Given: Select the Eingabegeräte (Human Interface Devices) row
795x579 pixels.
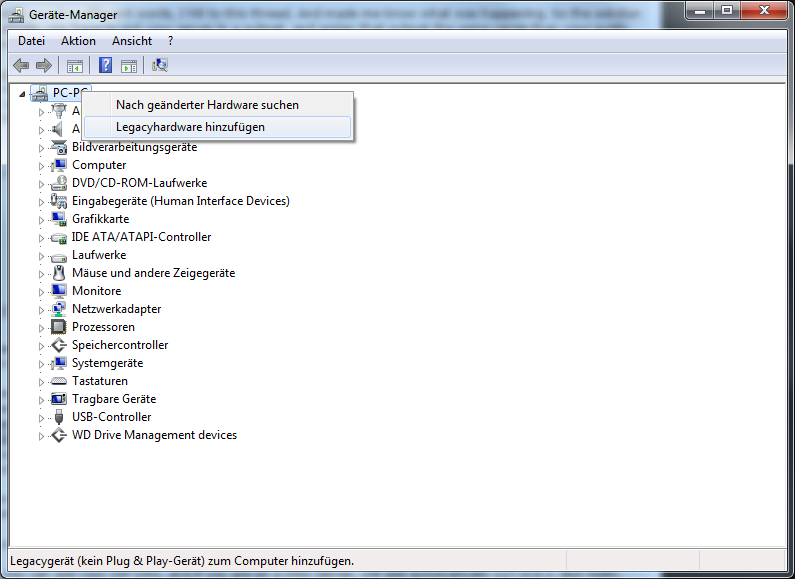Looking at the screenshot, I should coord(180,201).
